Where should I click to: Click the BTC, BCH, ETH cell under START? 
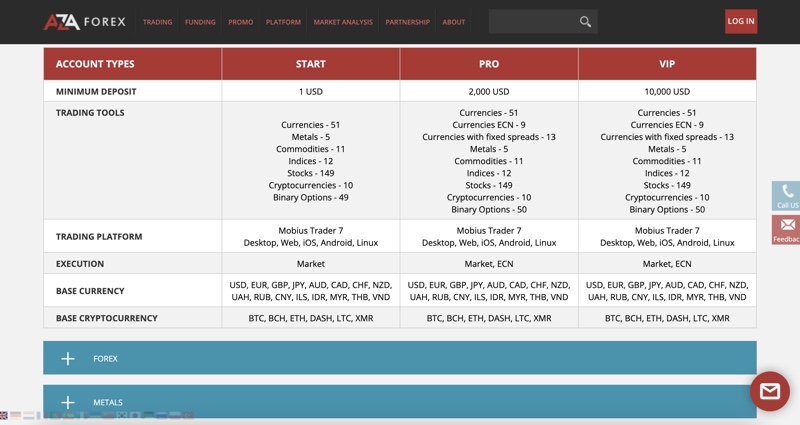pyautogui.click(x=311, y=318)
